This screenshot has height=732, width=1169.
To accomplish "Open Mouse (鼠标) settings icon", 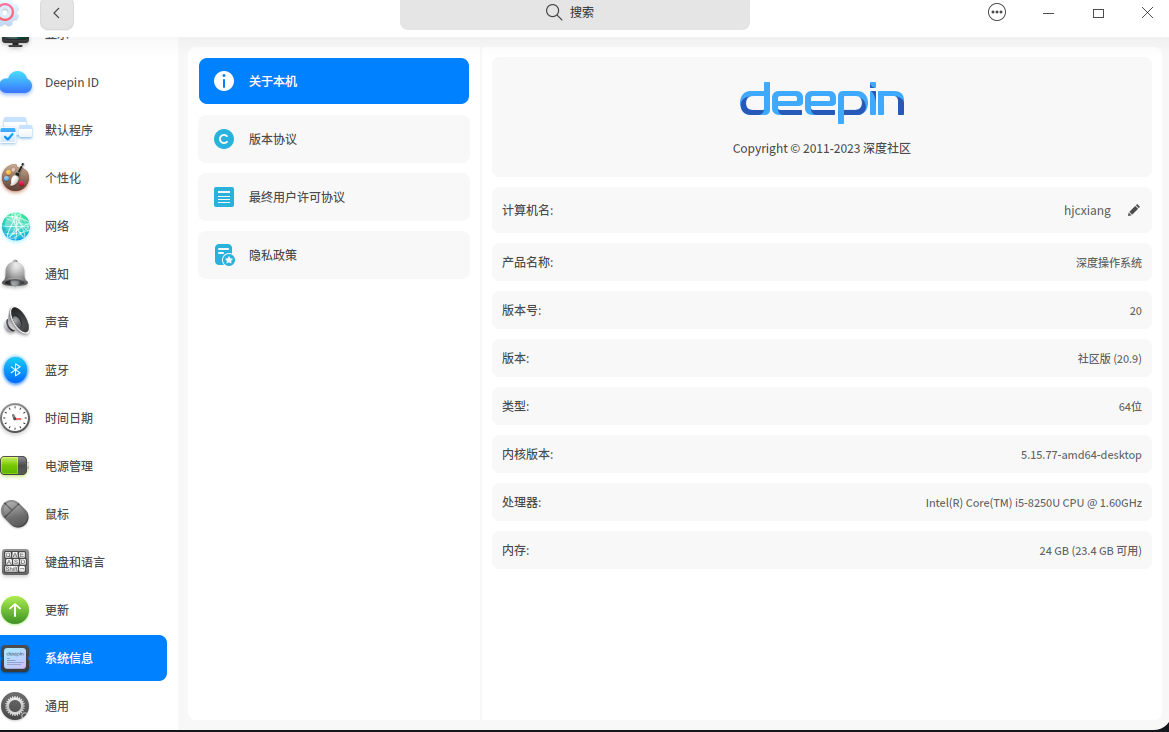I will click(x=16, y=514).
